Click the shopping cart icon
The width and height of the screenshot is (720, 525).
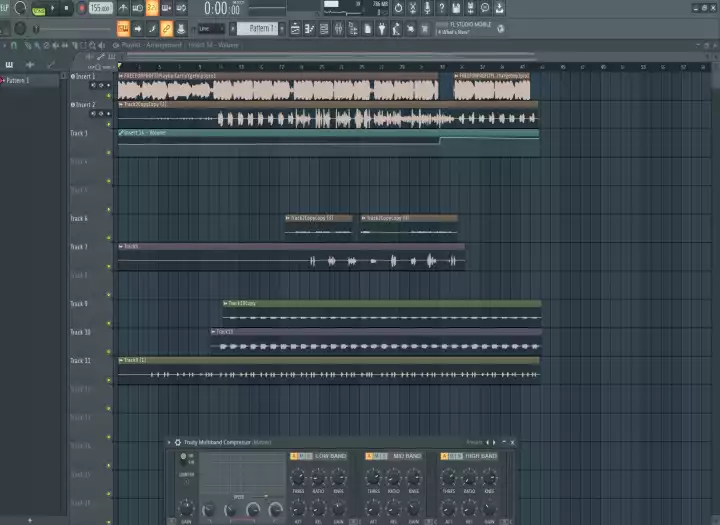coord(425,28)
